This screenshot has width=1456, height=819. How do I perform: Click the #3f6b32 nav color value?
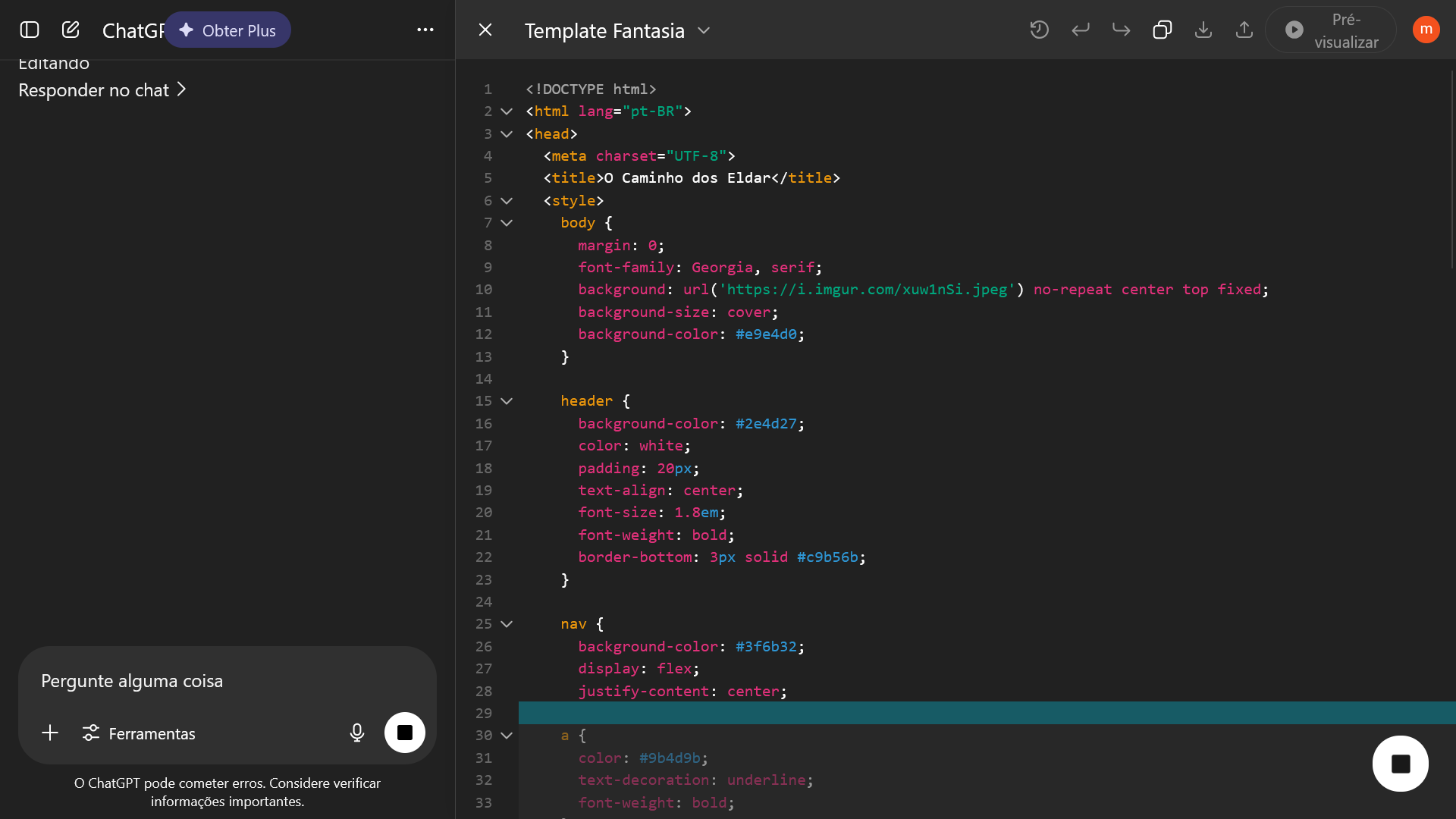coord(766,647)
